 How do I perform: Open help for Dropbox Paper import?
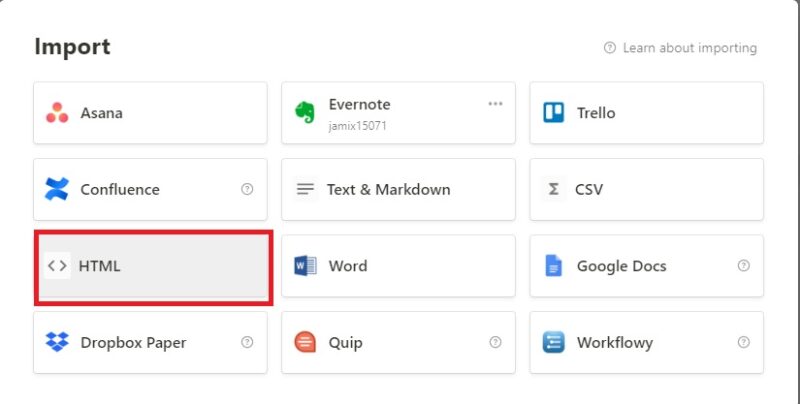[247, 342]
